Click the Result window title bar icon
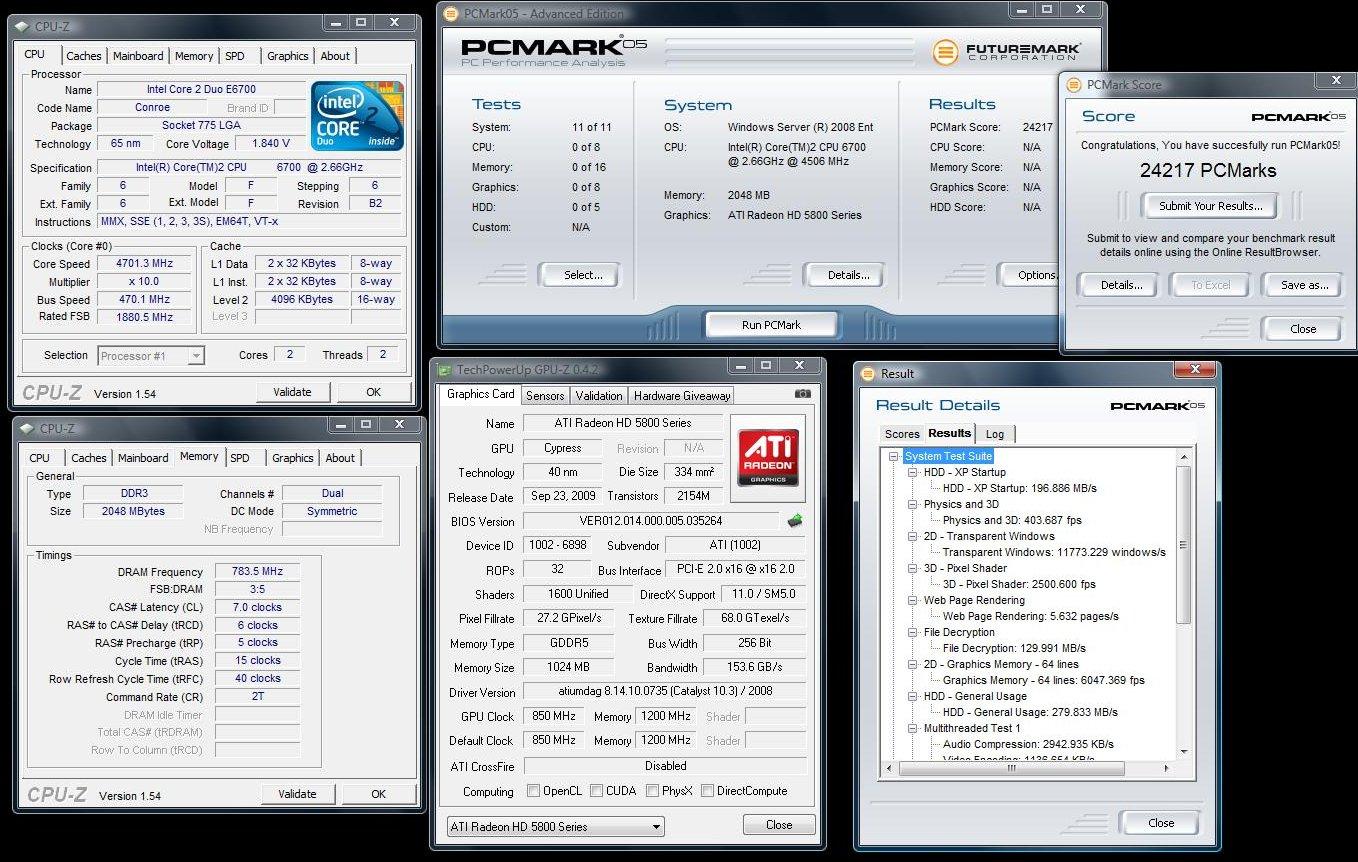The width and height of the screenshot is (1358, 862). 868,373
